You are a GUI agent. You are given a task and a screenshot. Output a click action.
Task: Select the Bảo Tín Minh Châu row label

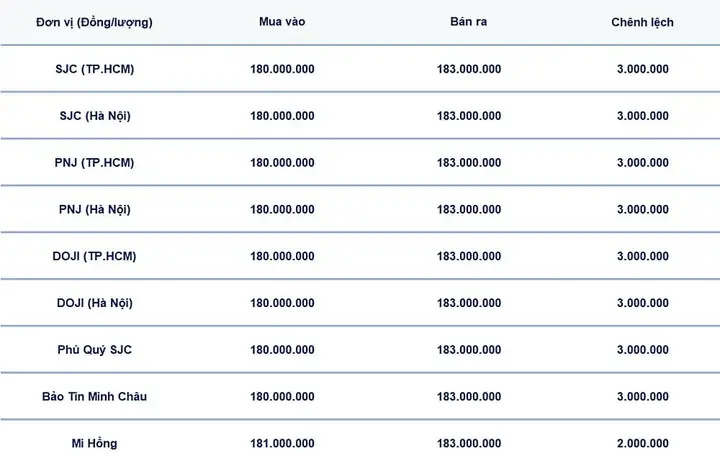tap(95, 396)
